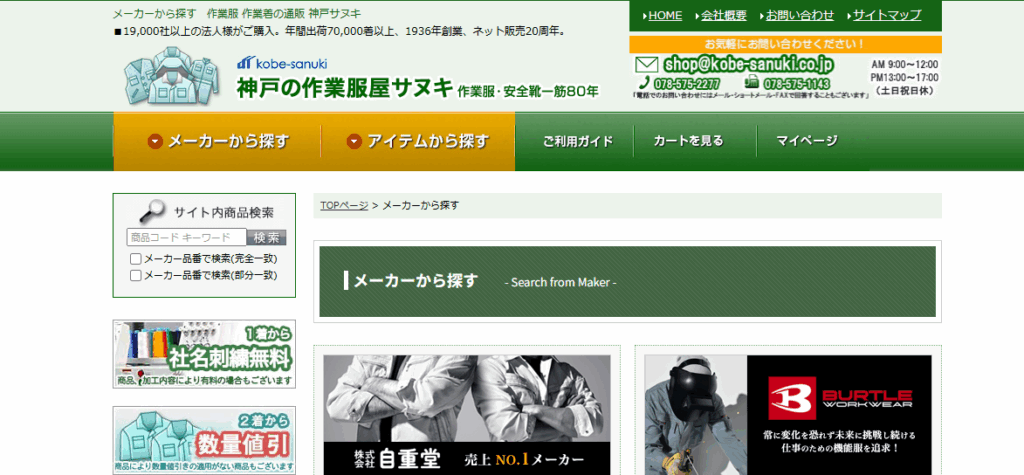The image size is (1024, 475).
Task: Click the magnifying glass search icon
Action: coord(152,210)
